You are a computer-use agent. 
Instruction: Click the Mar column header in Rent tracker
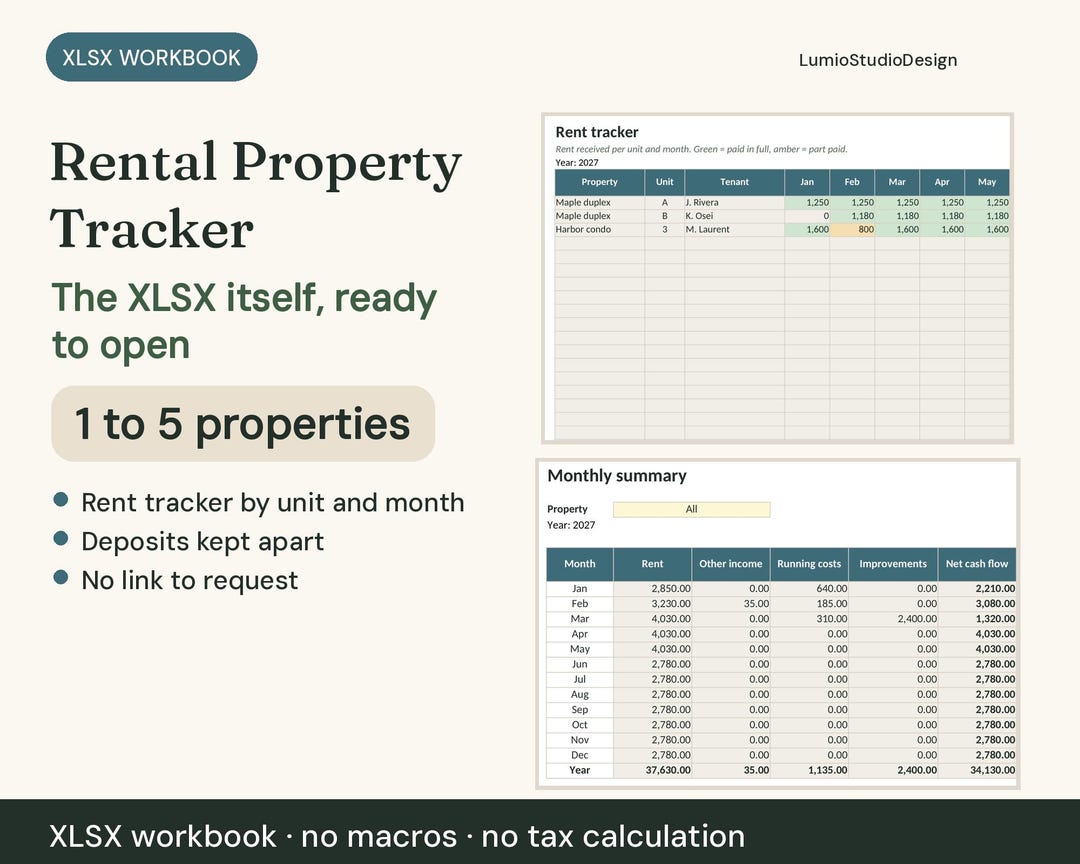tap(897, 182)
